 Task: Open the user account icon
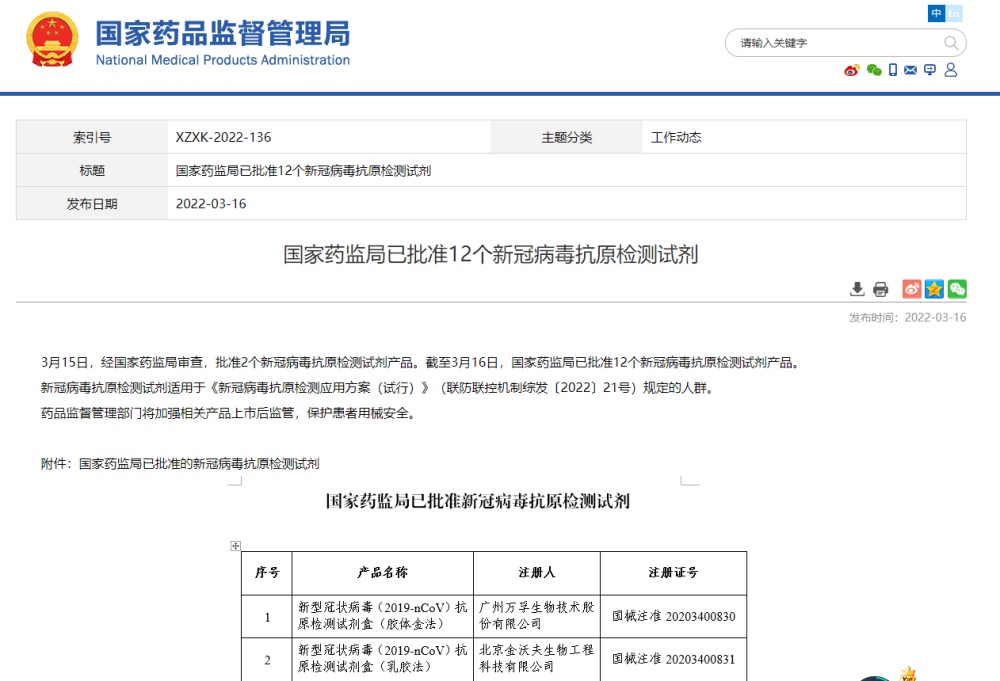(x=951, y=70)
